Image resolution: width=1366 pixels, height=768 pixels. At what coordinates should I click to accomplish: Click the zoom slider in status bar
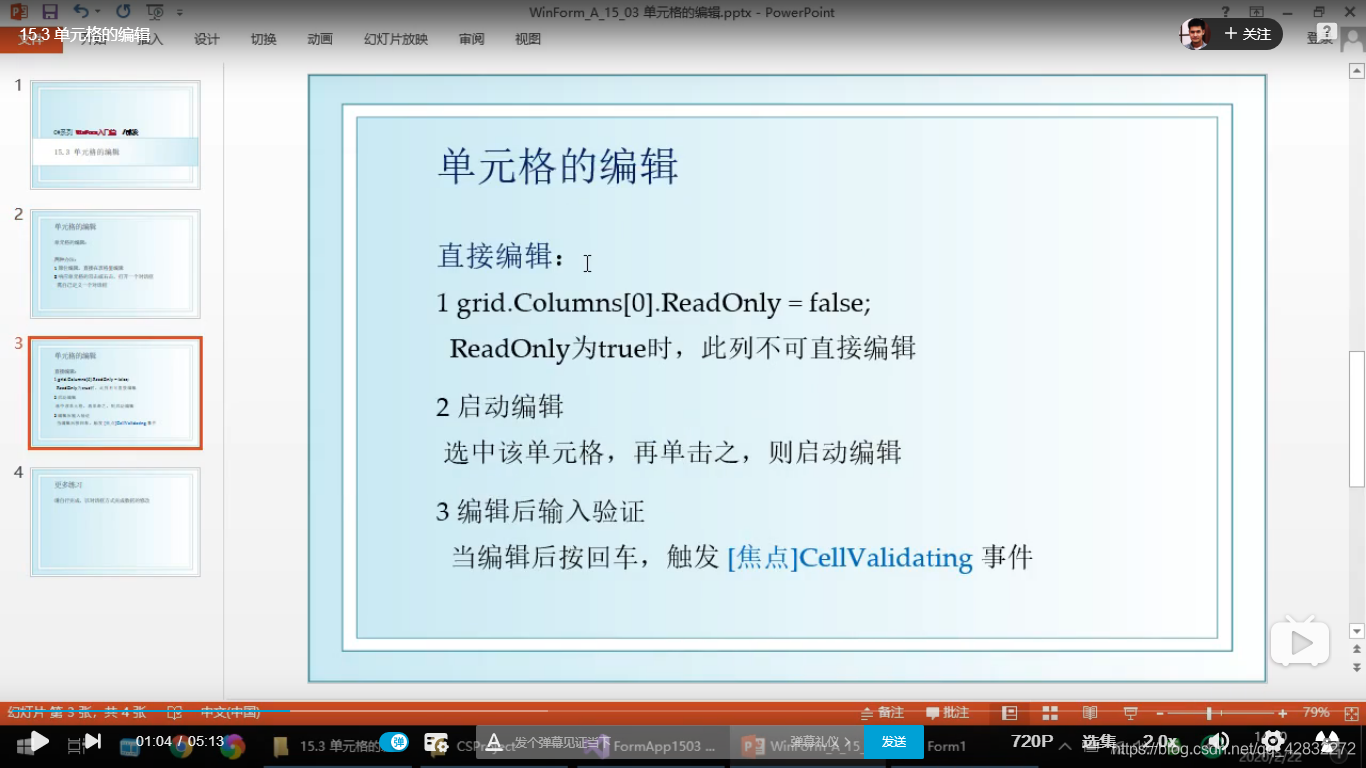click(1221, 713)
